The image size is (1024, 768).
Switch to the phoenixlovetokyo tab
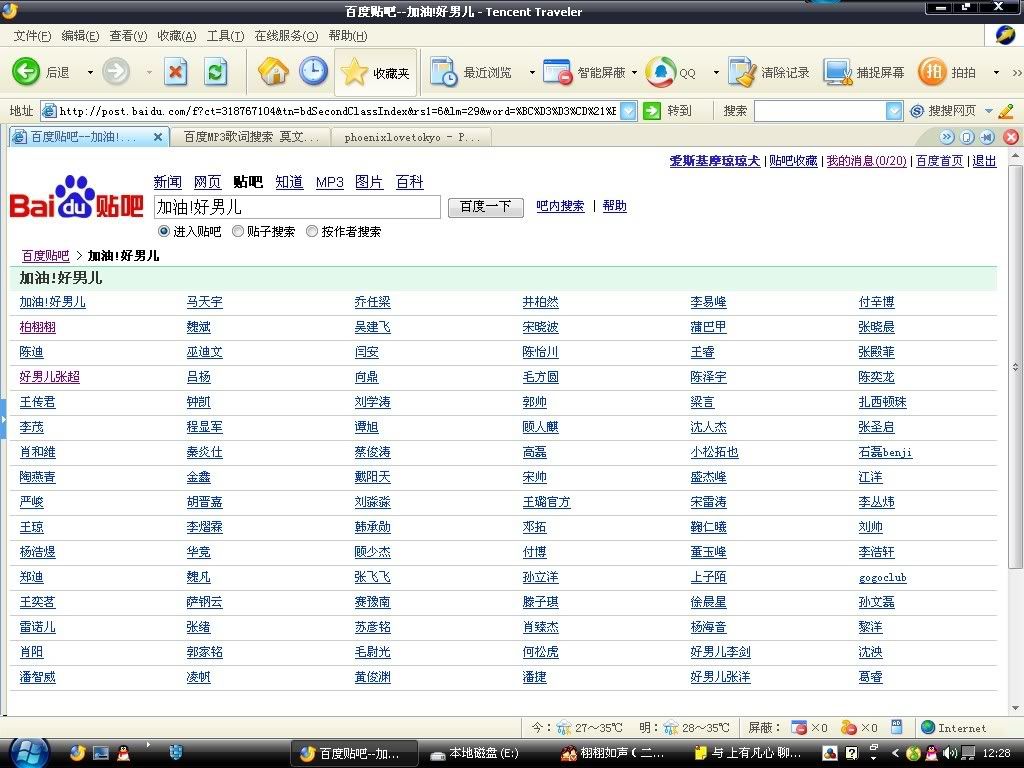411,137
